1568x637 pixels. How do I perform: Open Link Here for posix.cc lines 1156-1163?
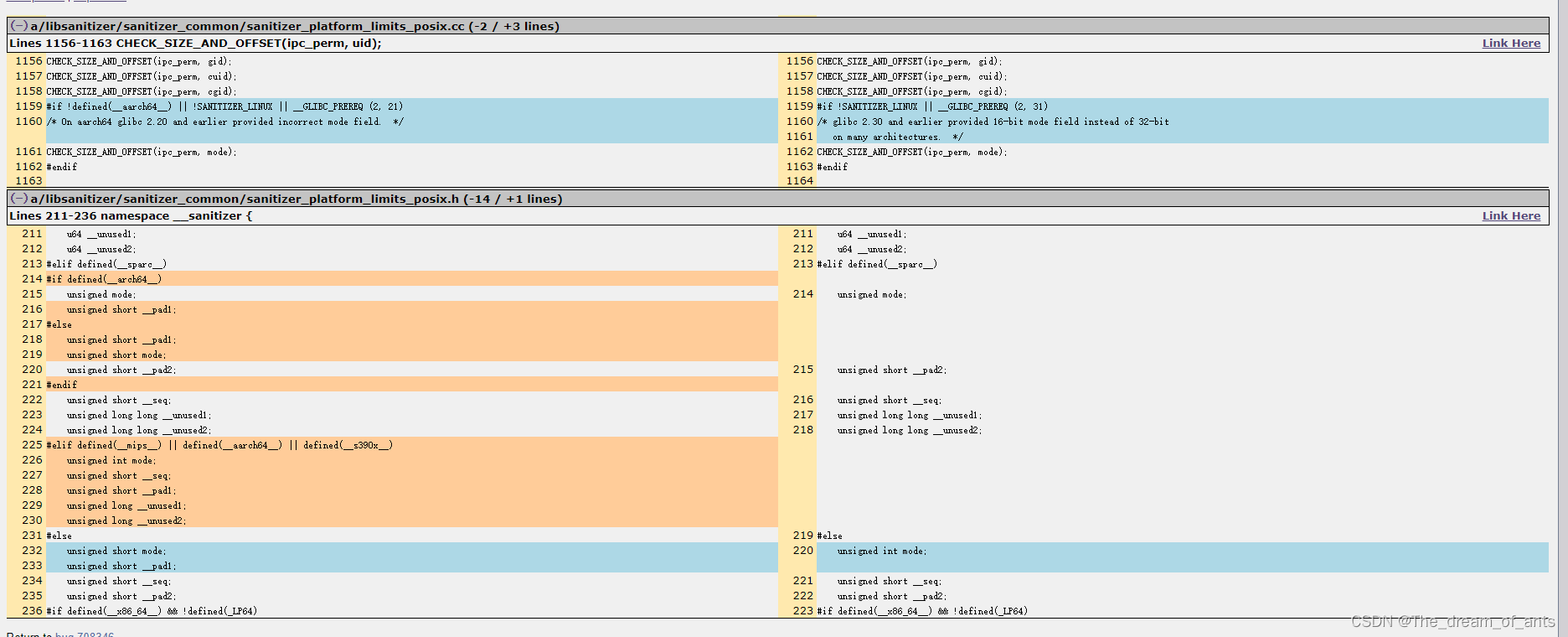pyautogui.click(x=1511, y=44)
